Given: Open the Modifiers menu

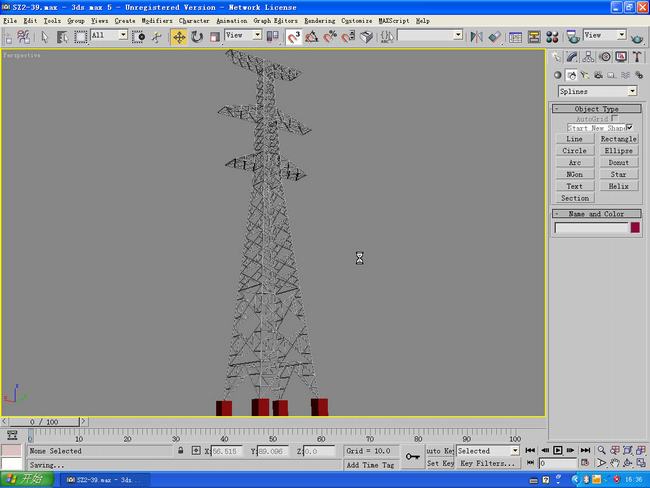Looking at the screenshot, I should point(157,20).
